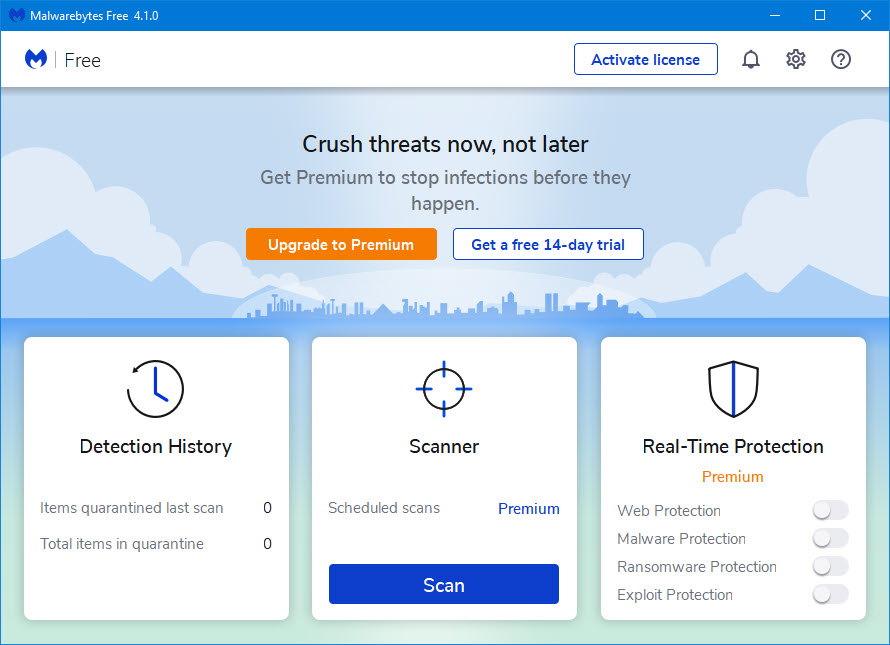Open help question mark icon
Screen dimensions: 890x645
click(x=841, y=60)
